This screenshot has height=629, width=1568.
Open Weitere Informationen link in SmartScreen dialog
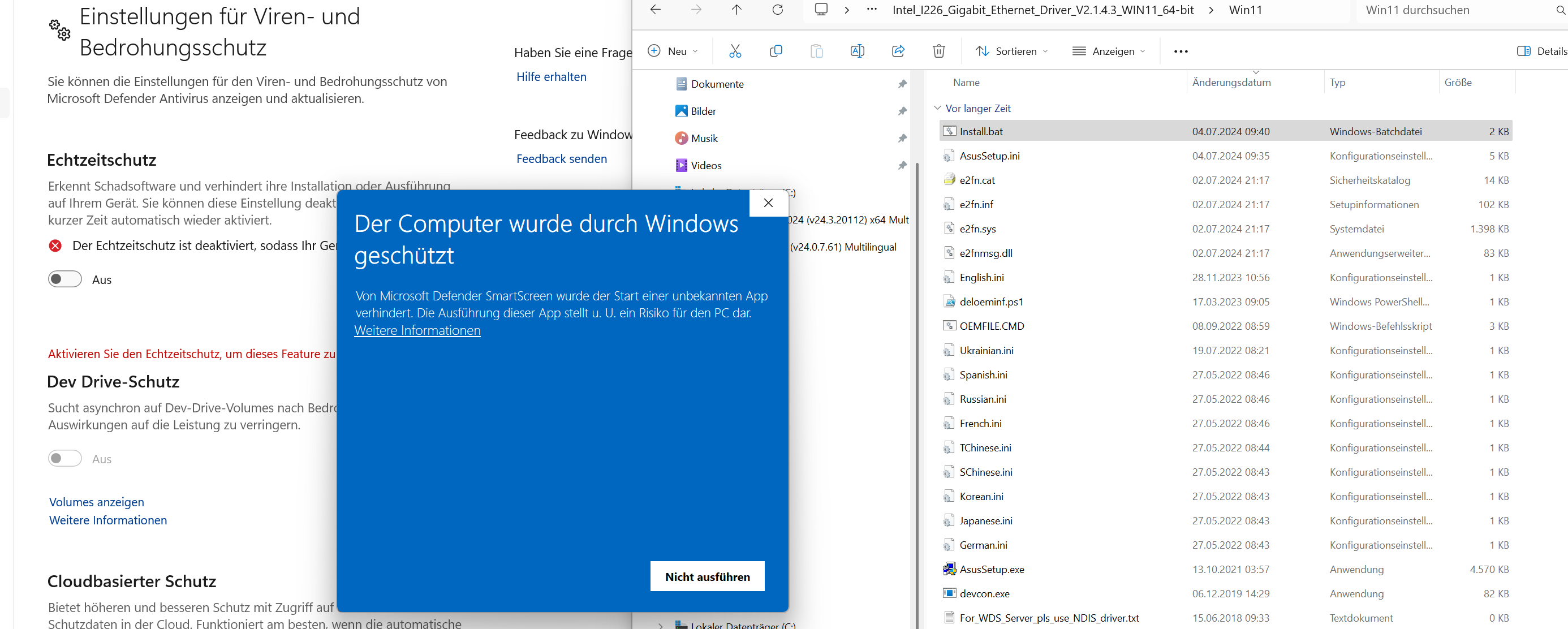coord(417,330)
